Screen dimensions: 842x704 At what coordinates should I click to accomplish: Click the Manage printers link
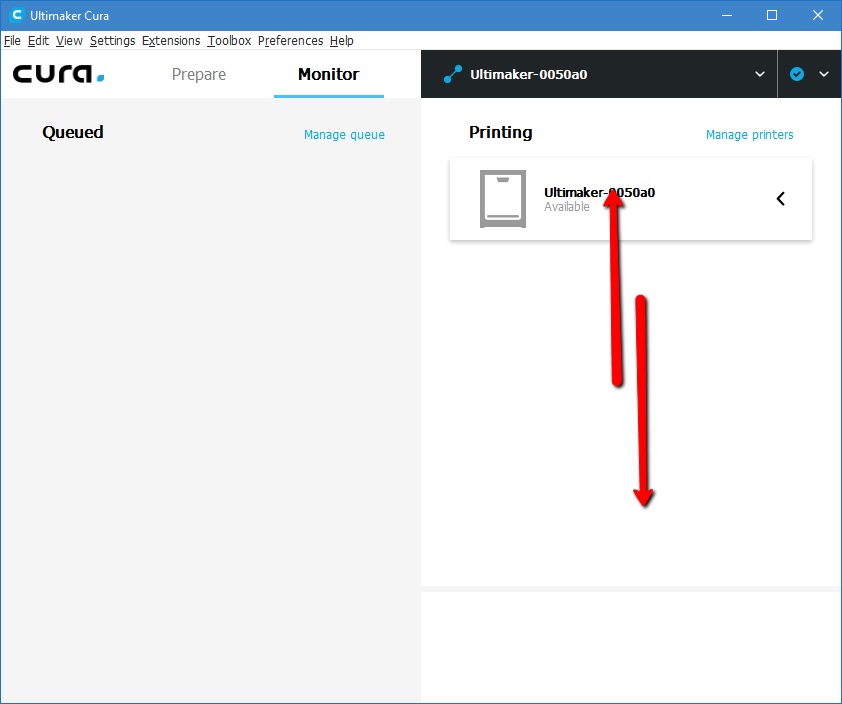coord(750,134)
